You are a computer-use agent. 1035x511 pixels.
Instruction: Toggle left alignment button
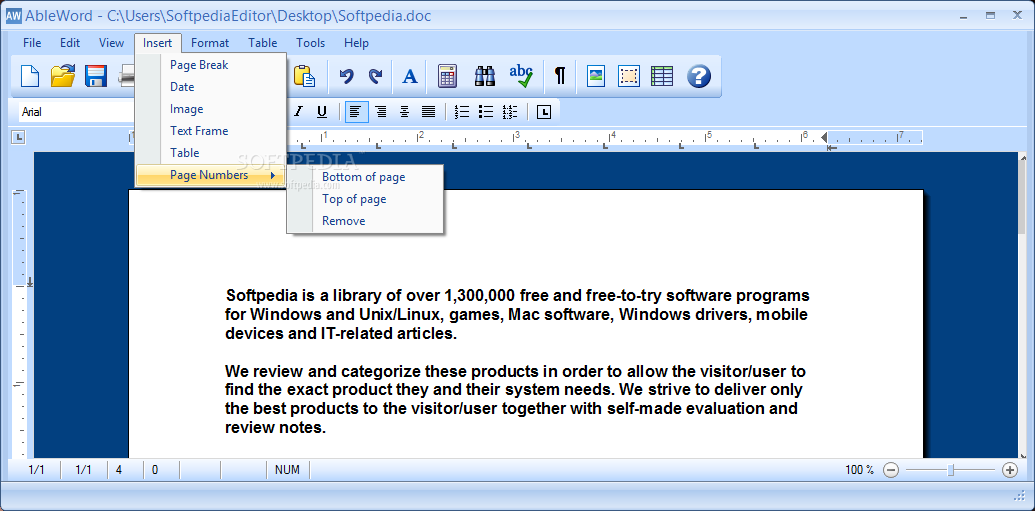pos(356,112)
